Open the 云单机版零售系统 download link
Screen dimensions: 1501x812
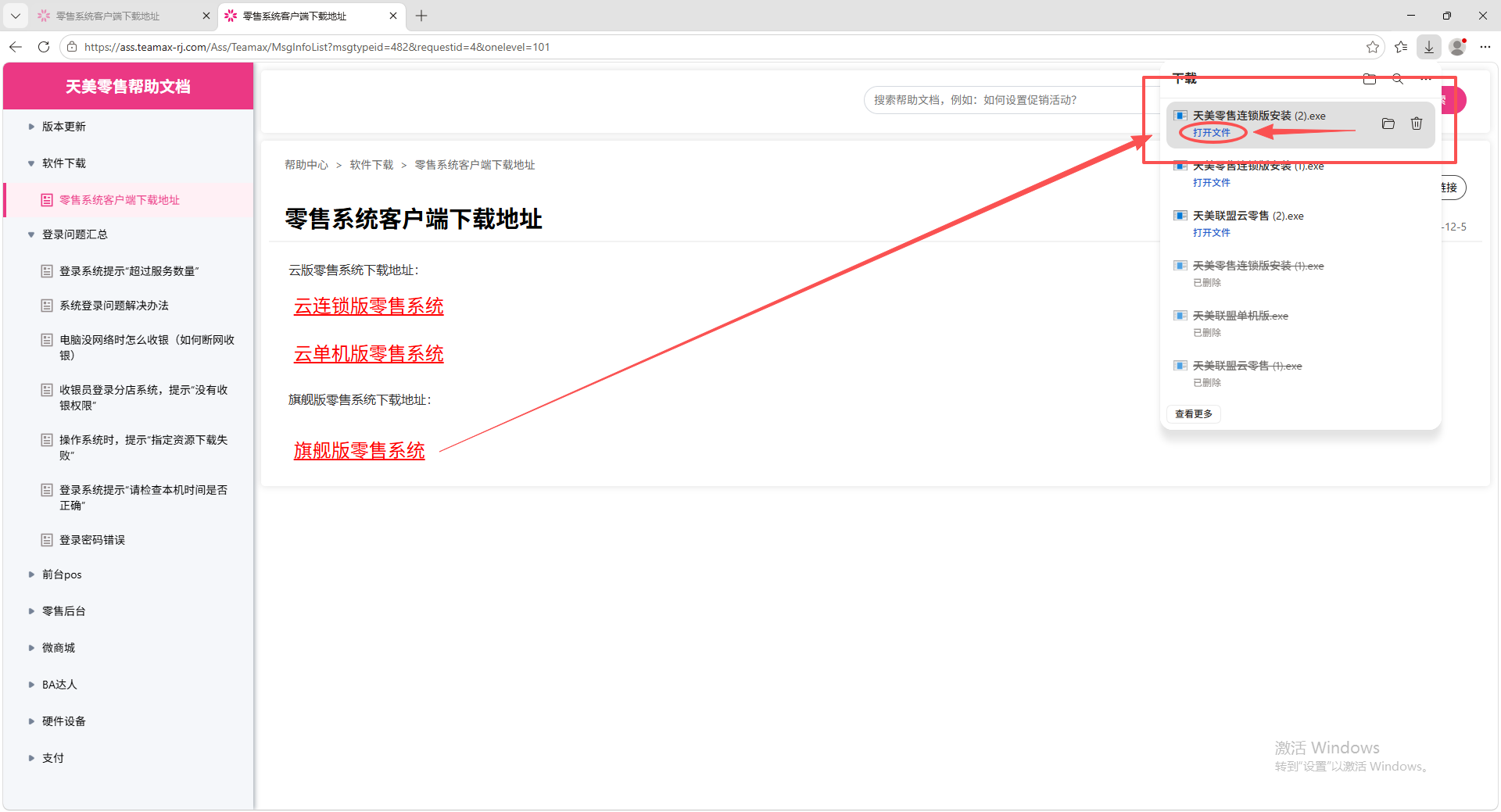(x=368, y=354)
